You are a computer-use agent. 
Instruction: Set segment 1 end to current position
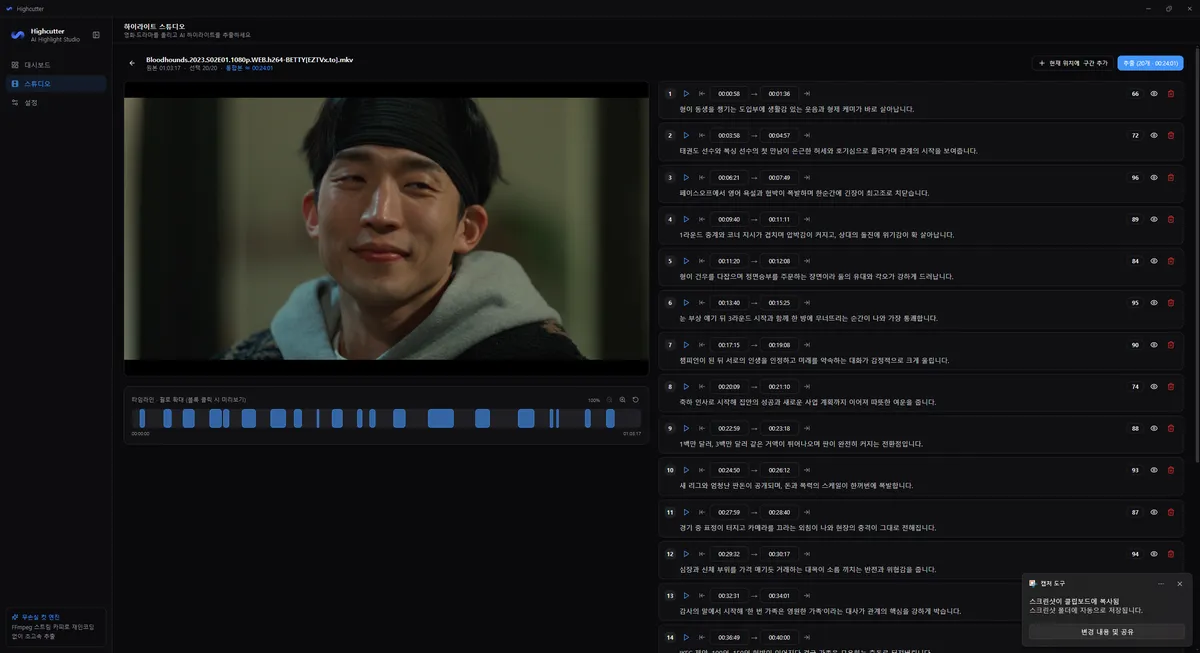coord(806,94)
